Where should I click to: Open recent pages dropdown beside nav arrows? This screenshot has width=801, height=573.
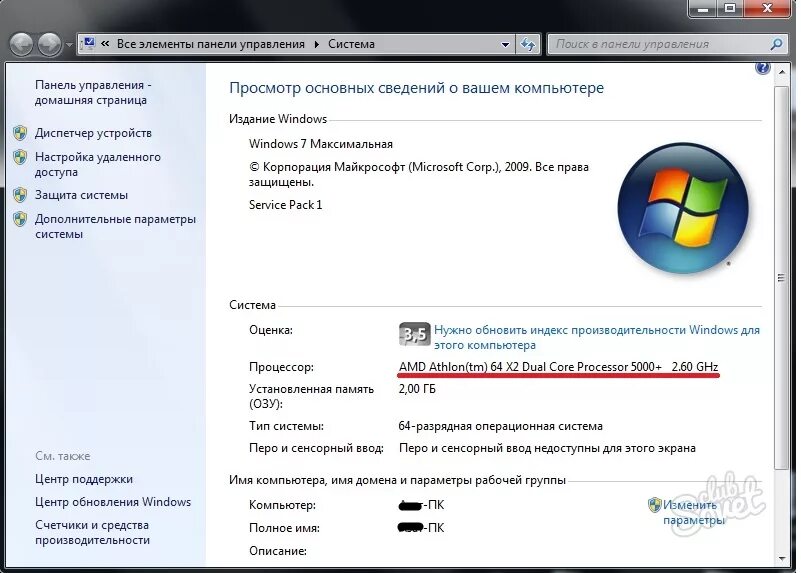[68, 45]
